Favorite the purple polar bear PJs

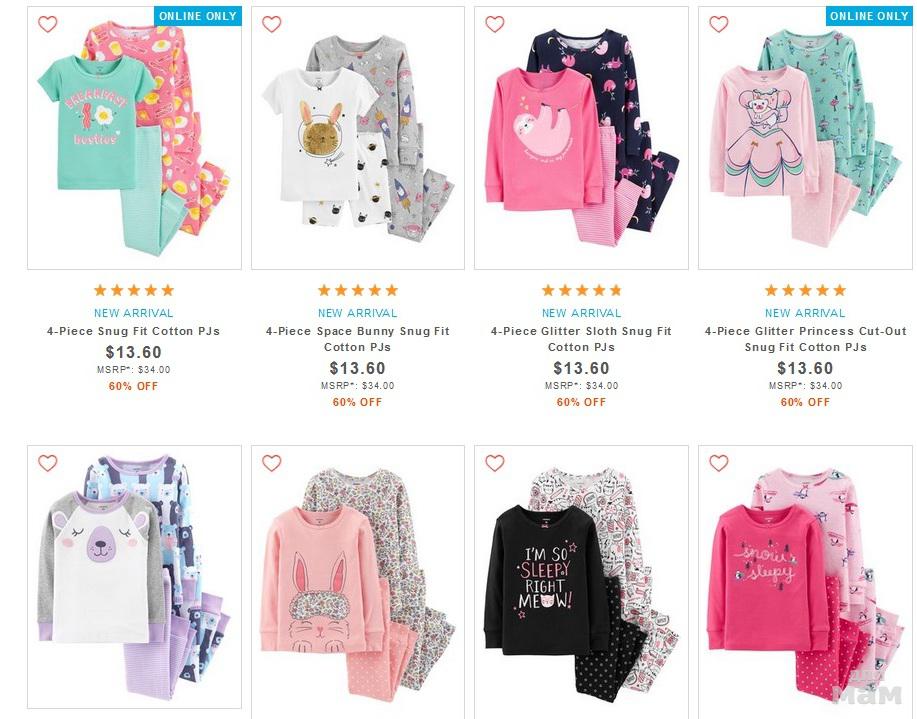47,463
